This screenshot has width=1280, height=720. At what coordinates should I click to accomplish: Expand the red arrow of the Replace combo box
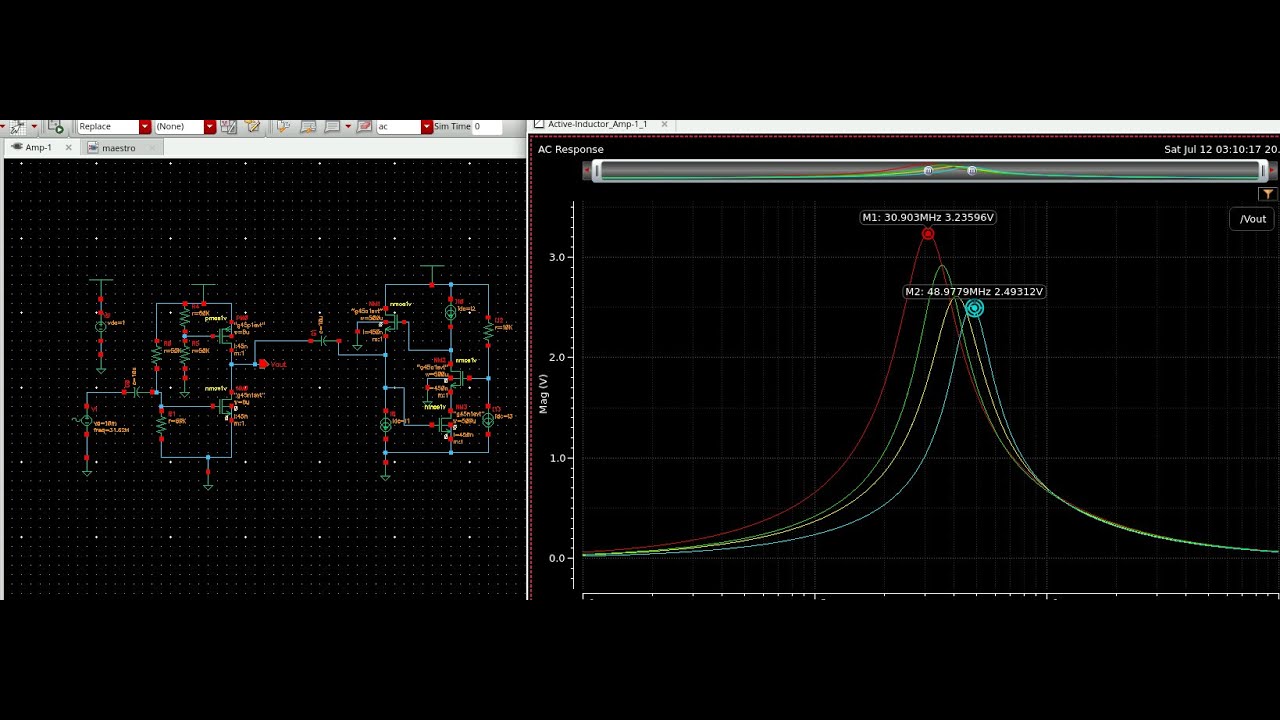click(x=145, y=127)
